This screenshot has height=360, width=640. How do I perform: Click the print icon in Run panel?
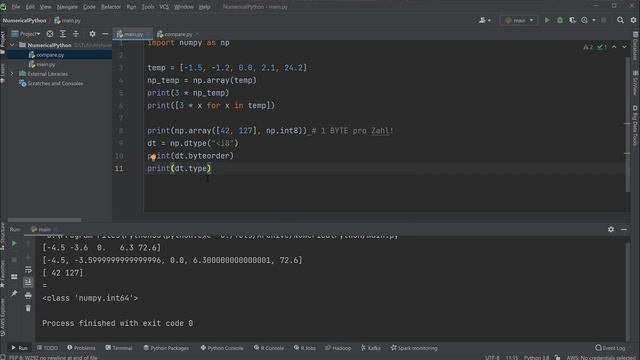coord(28,295)
